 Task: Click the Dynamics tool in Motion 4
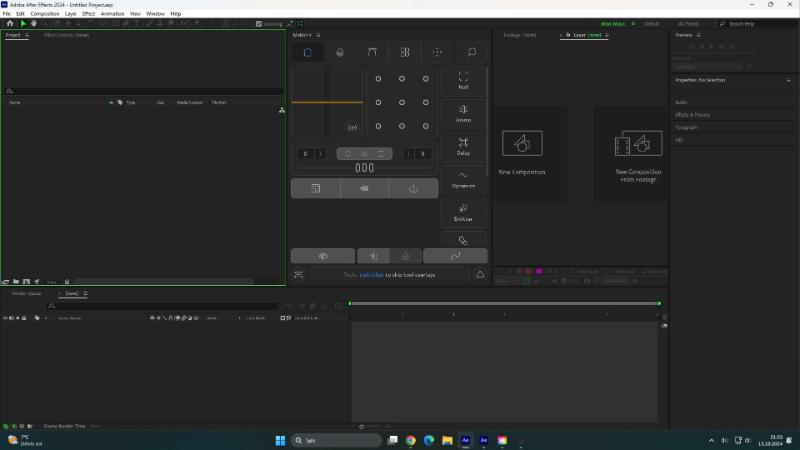(x=463, y=180)
